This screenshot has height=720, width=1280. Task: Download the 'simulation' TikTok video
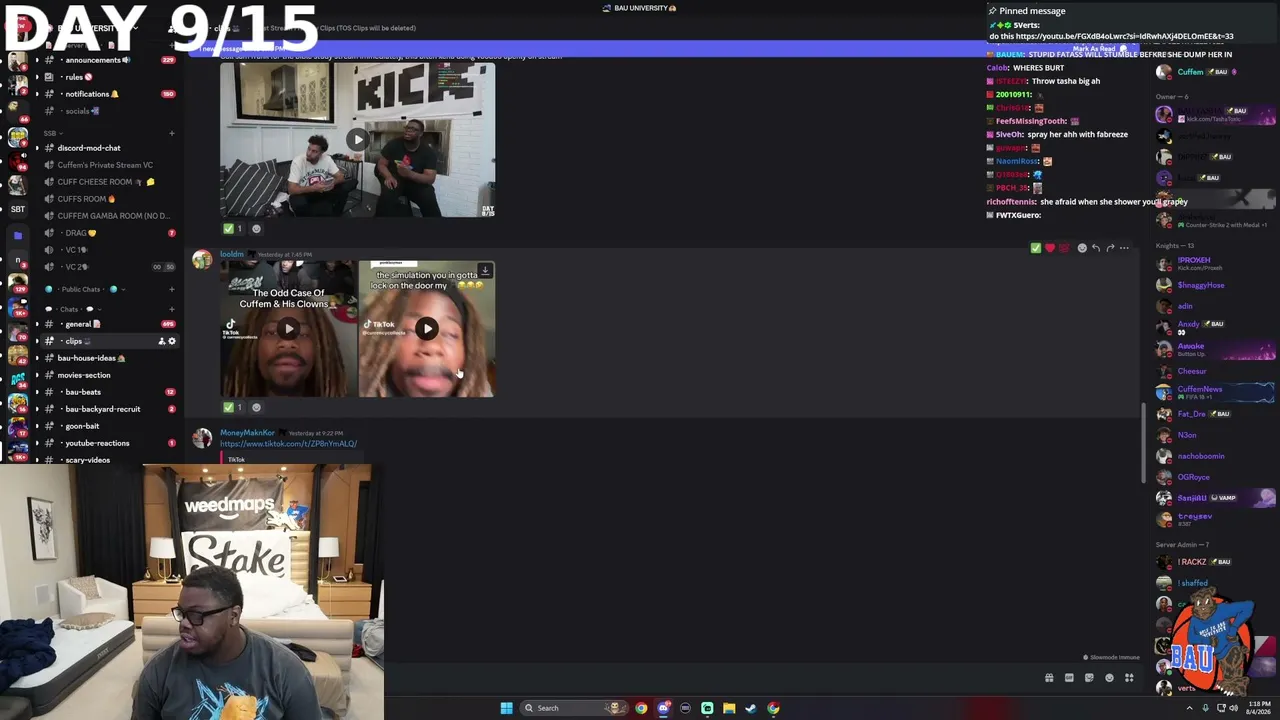(485, 270)
